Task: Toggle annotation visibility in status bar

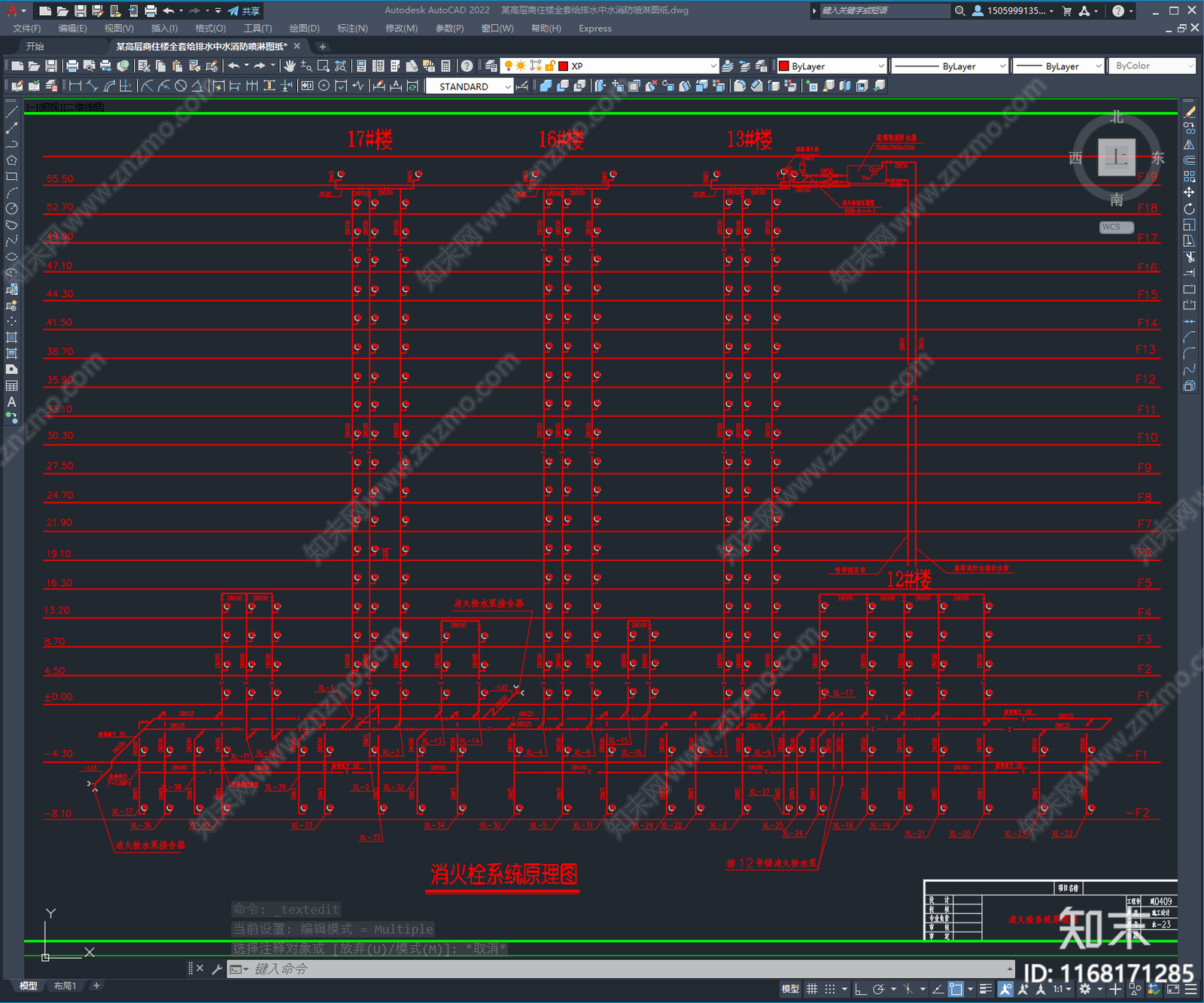Action: (1005, 989)
